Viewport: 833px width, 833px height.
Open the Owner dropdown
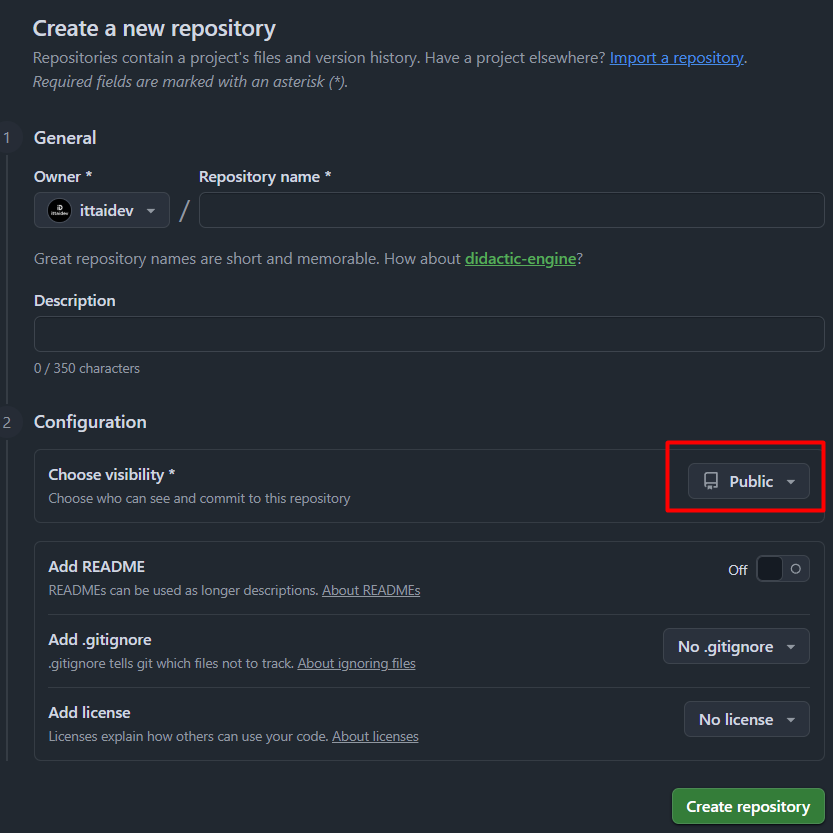tap(101, 210)
